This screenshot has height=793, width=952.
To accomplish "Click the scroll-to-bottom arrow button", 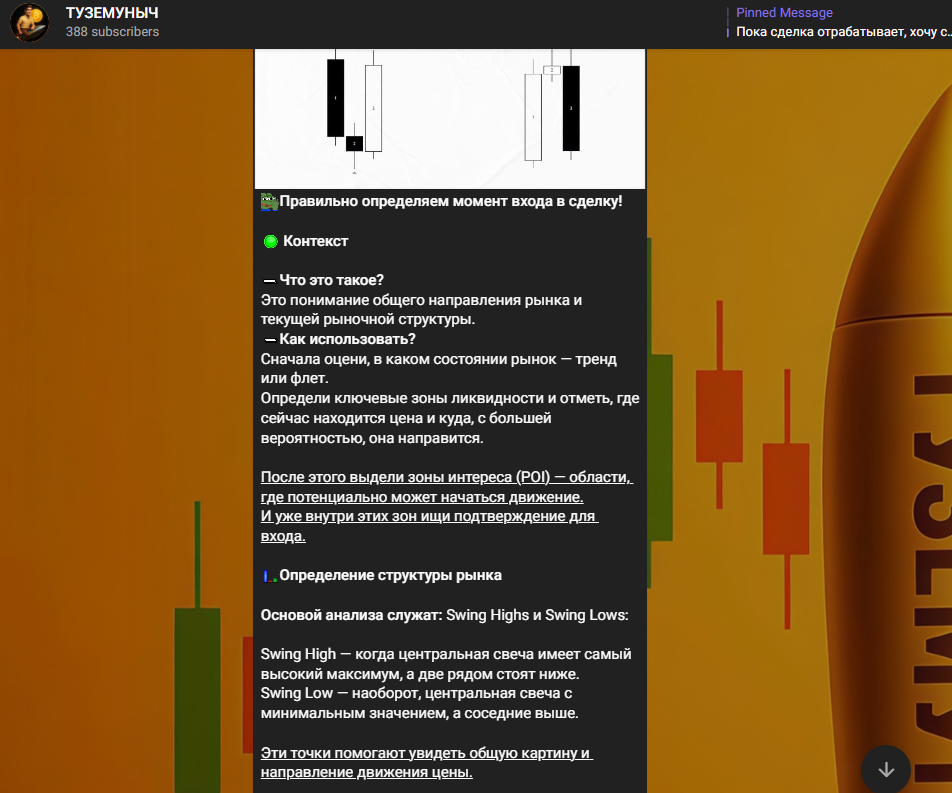I will pyautogui.click(x=886, y=769).
